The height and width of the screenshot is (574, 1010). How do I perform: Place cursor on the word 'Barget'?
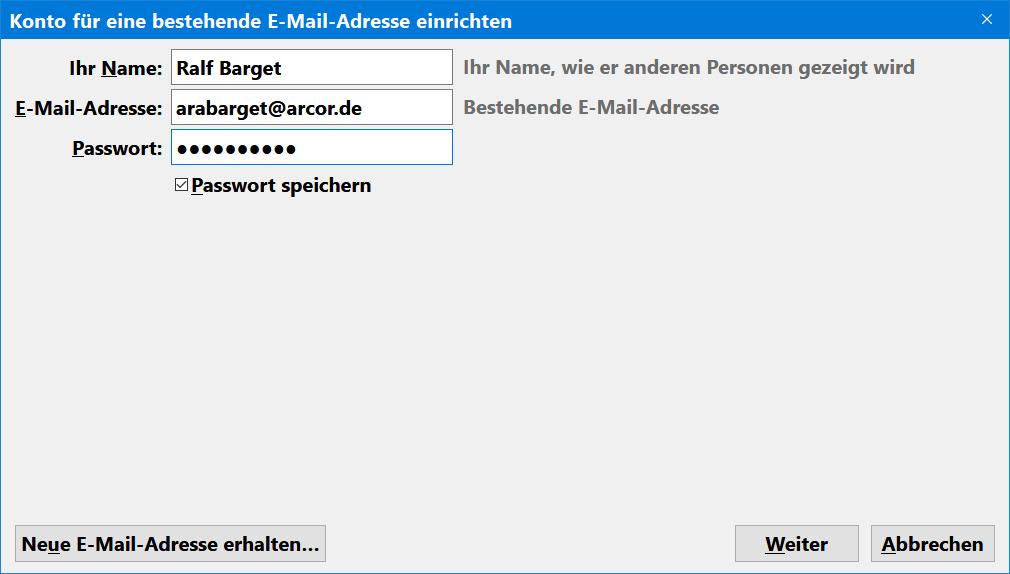pyautogui.click(x=251, y=69)
